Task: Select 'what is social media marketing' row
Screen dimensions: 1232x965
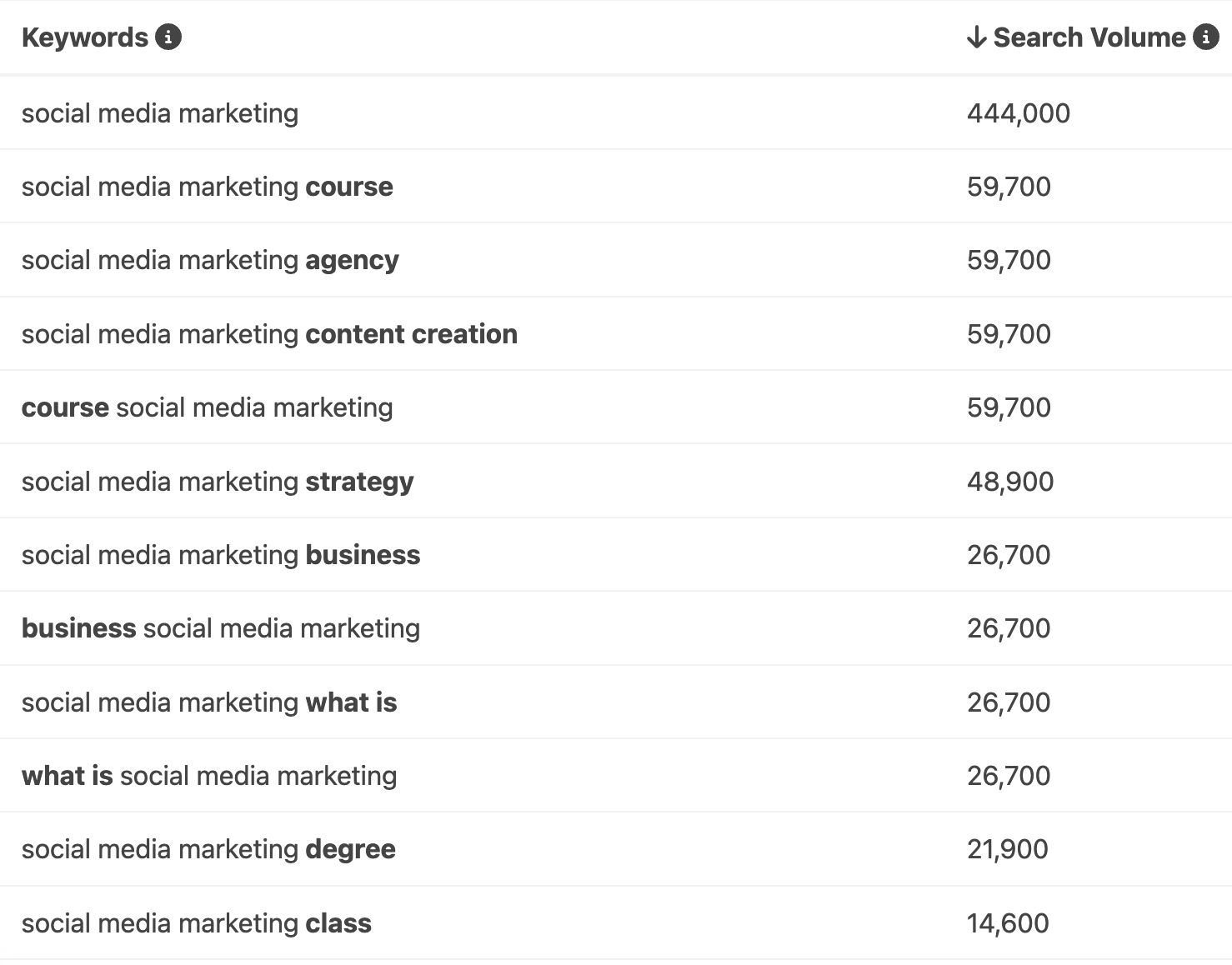Action: point(208,775)
